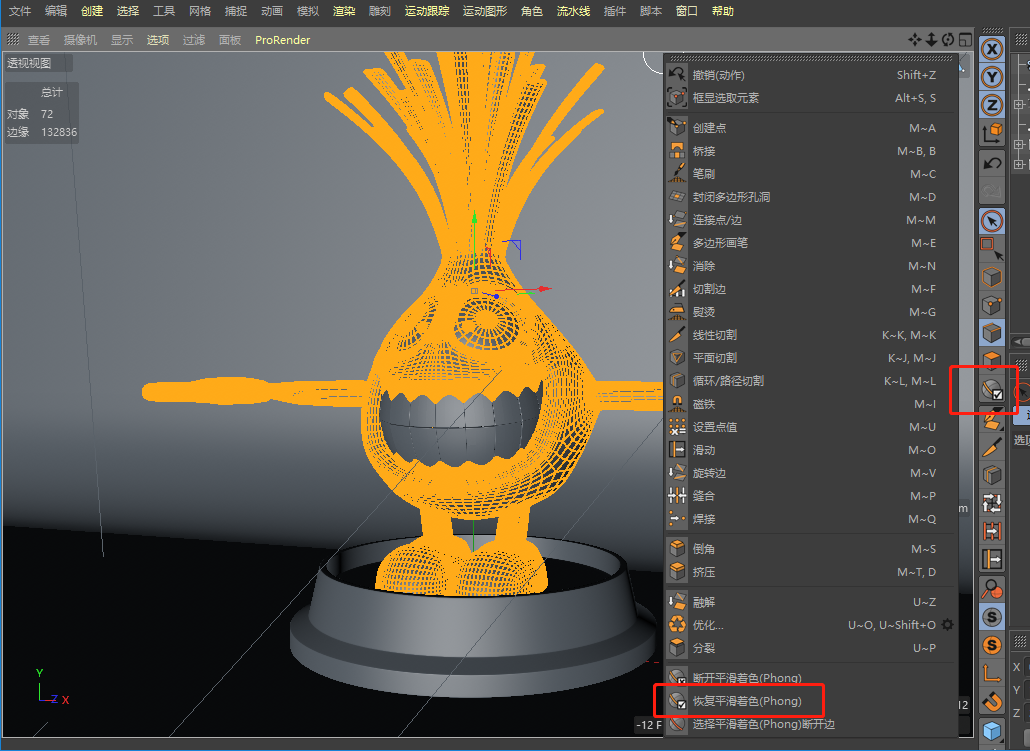Choose 断开平滑着色(Phong) entry
The image size is (1030, 751).
click(811, 677)
